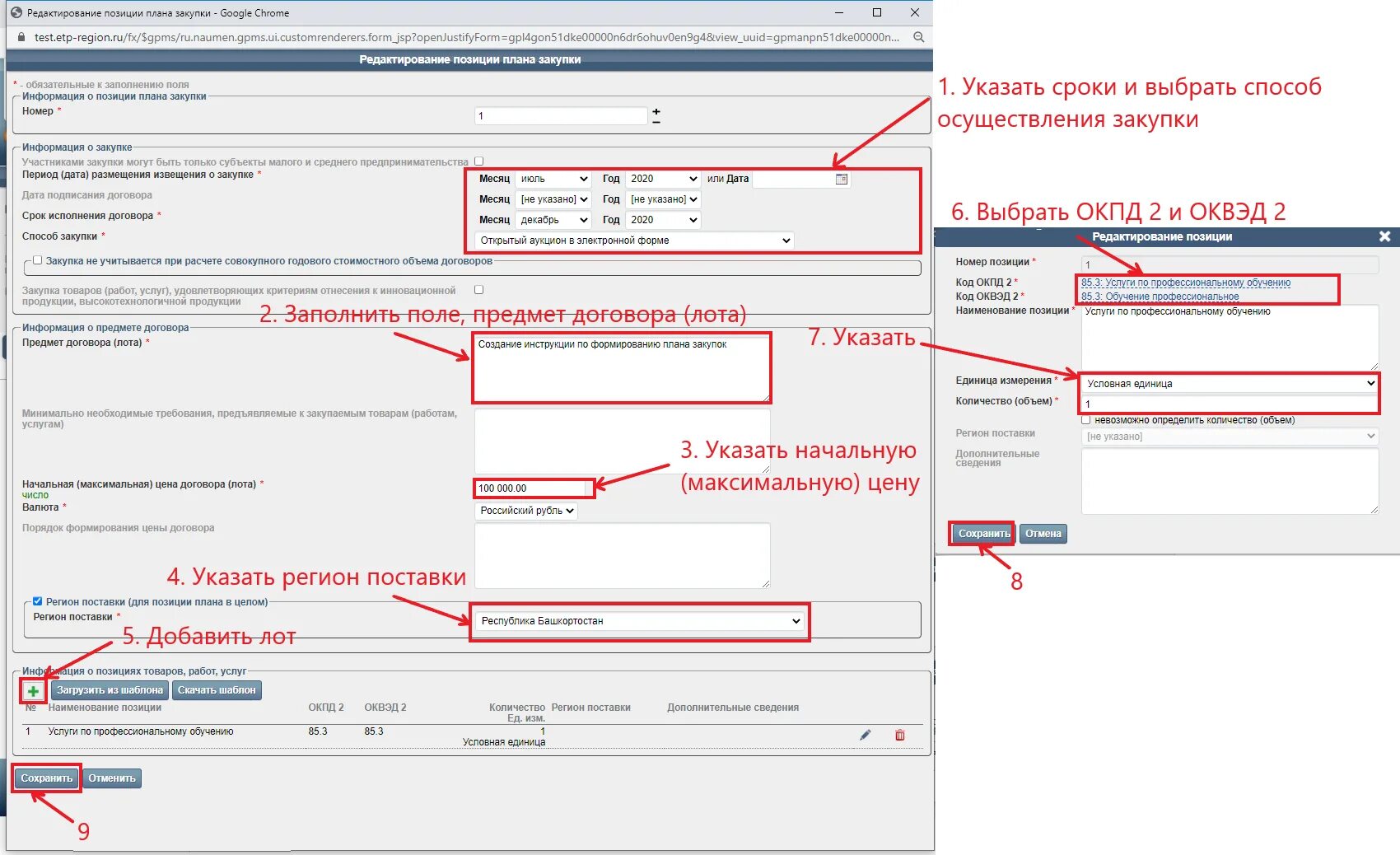This screenshot has width=1400, height=855.
Task: Open notice placement year dropdown 2020
Action: [663, 179]
